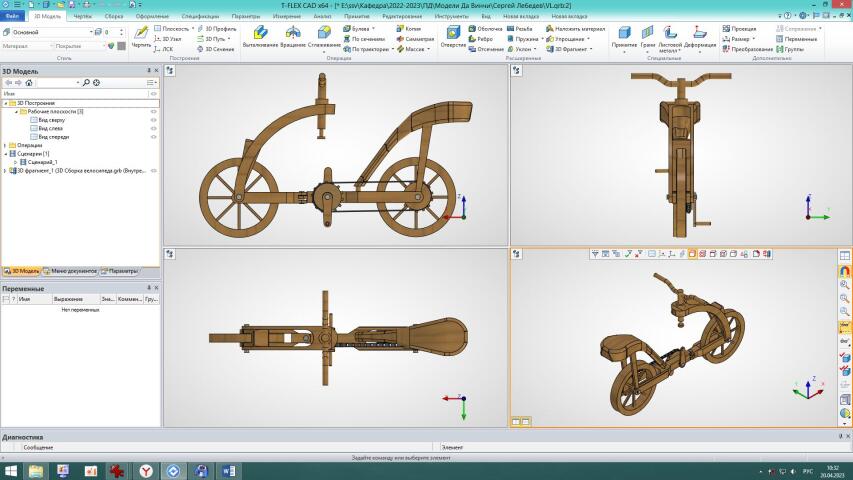Collapse the Сценарии [1] node

click(5, 154)
